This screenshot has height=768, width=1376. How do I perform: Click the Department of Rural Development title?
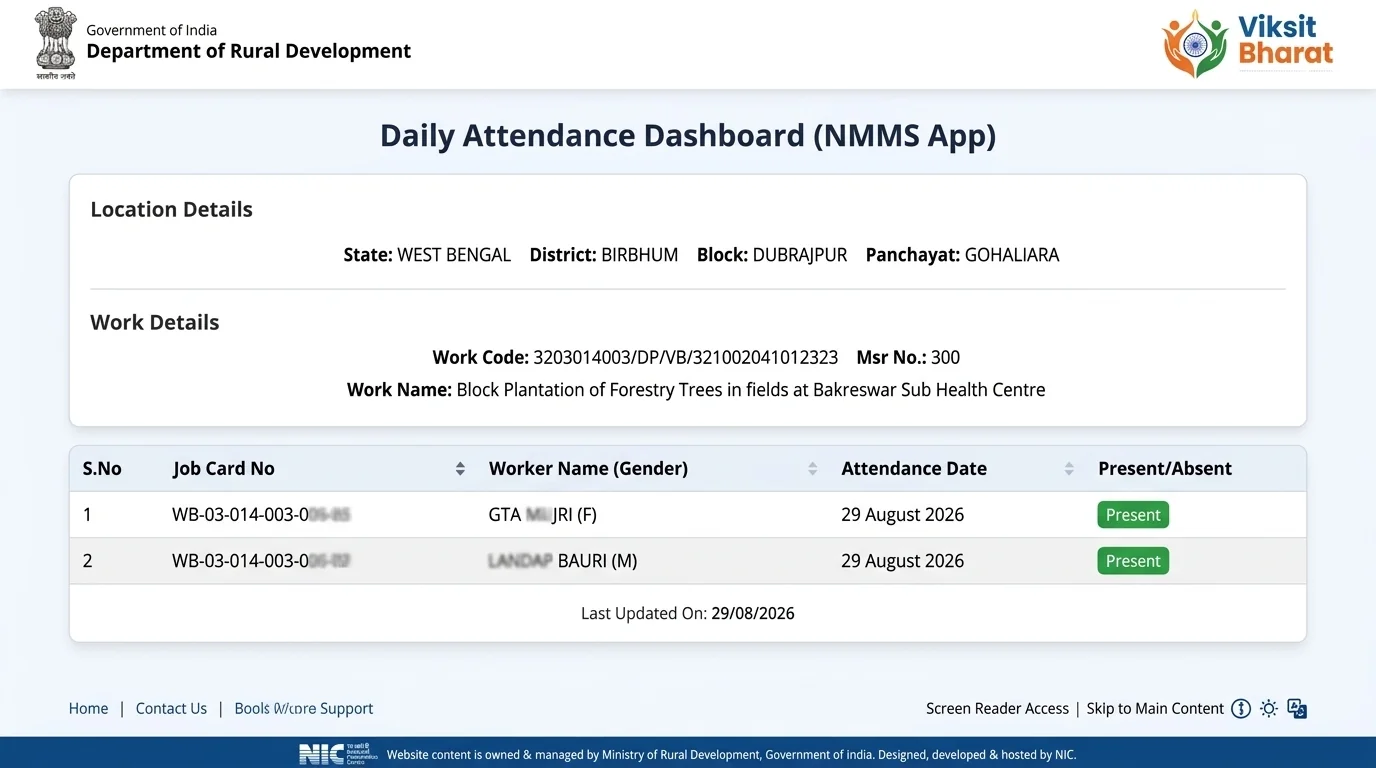point(249,51)
